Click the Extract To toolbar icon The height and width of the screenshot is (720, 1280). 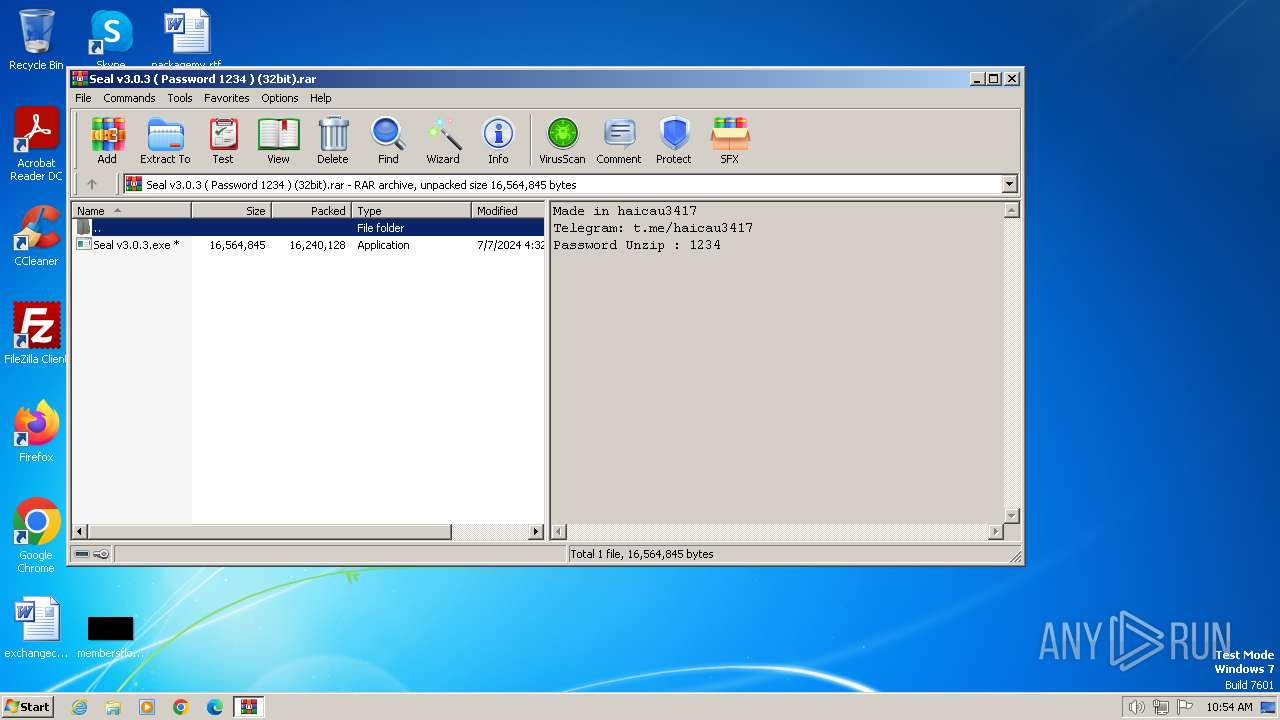click(165, 141)
